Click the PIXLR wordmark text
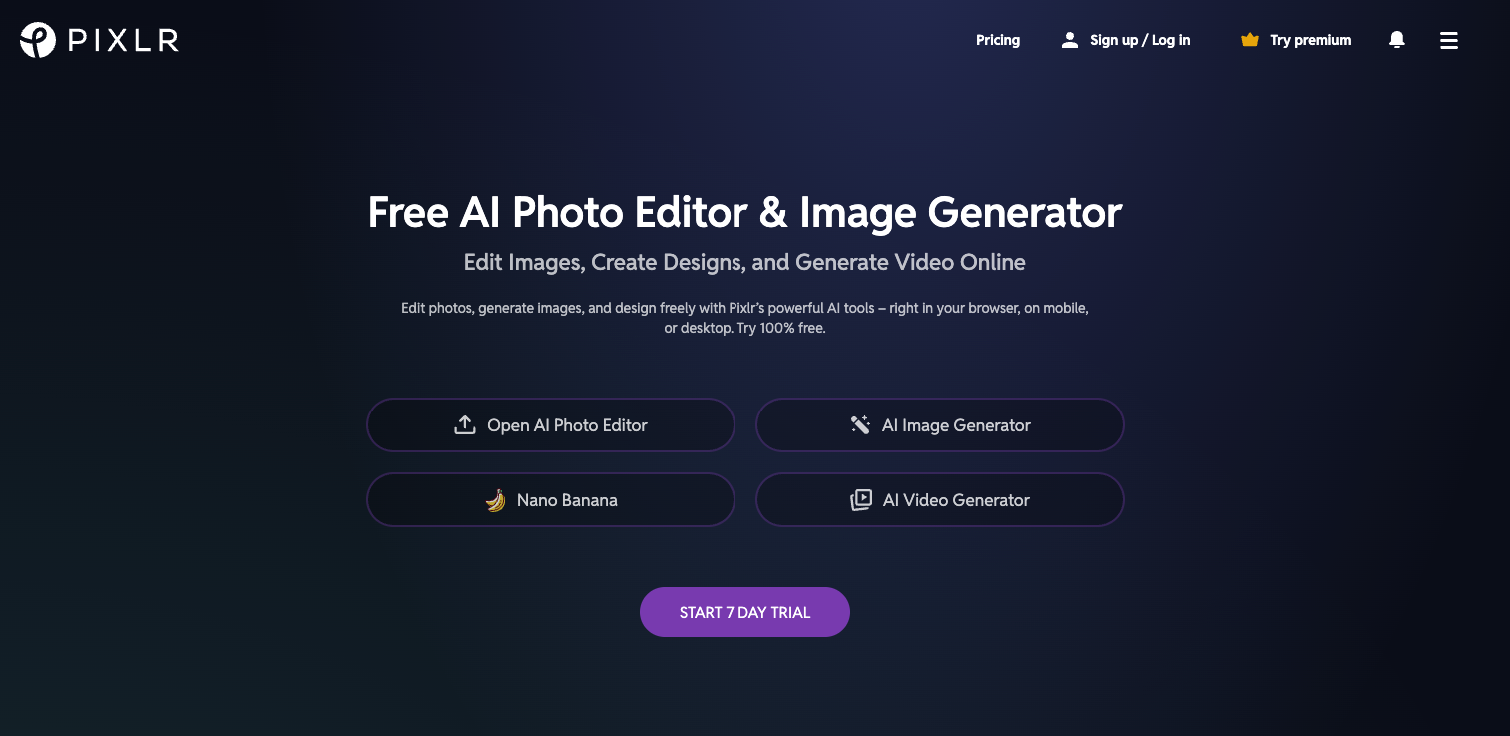1510x736 pixels. (x=123, y=41)
